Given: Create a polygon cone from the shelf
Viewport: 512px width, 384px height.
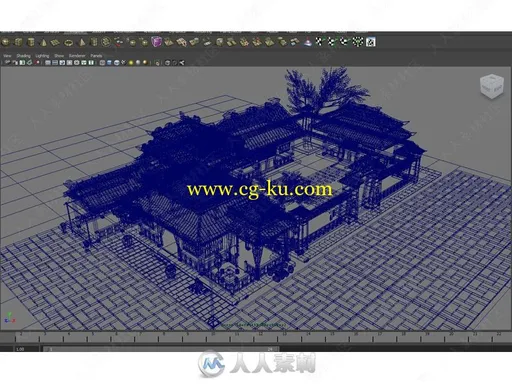Looking at the screenshot, I should [43, 42].
